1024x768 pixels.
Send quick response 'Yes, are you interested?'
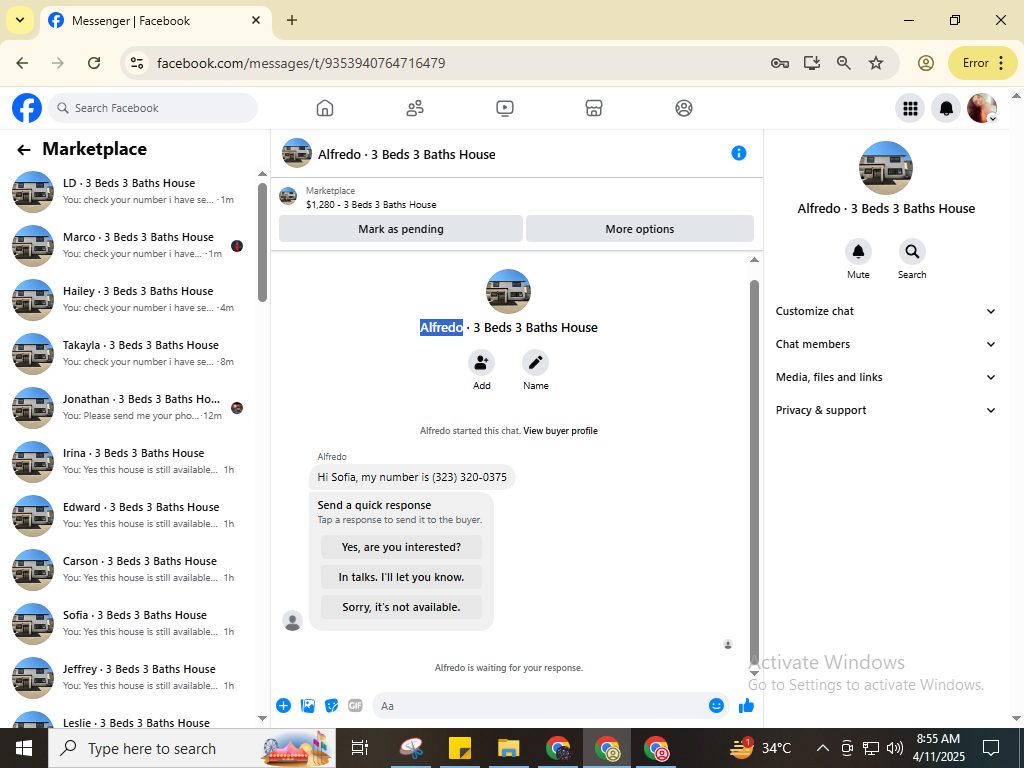[401, 547]
